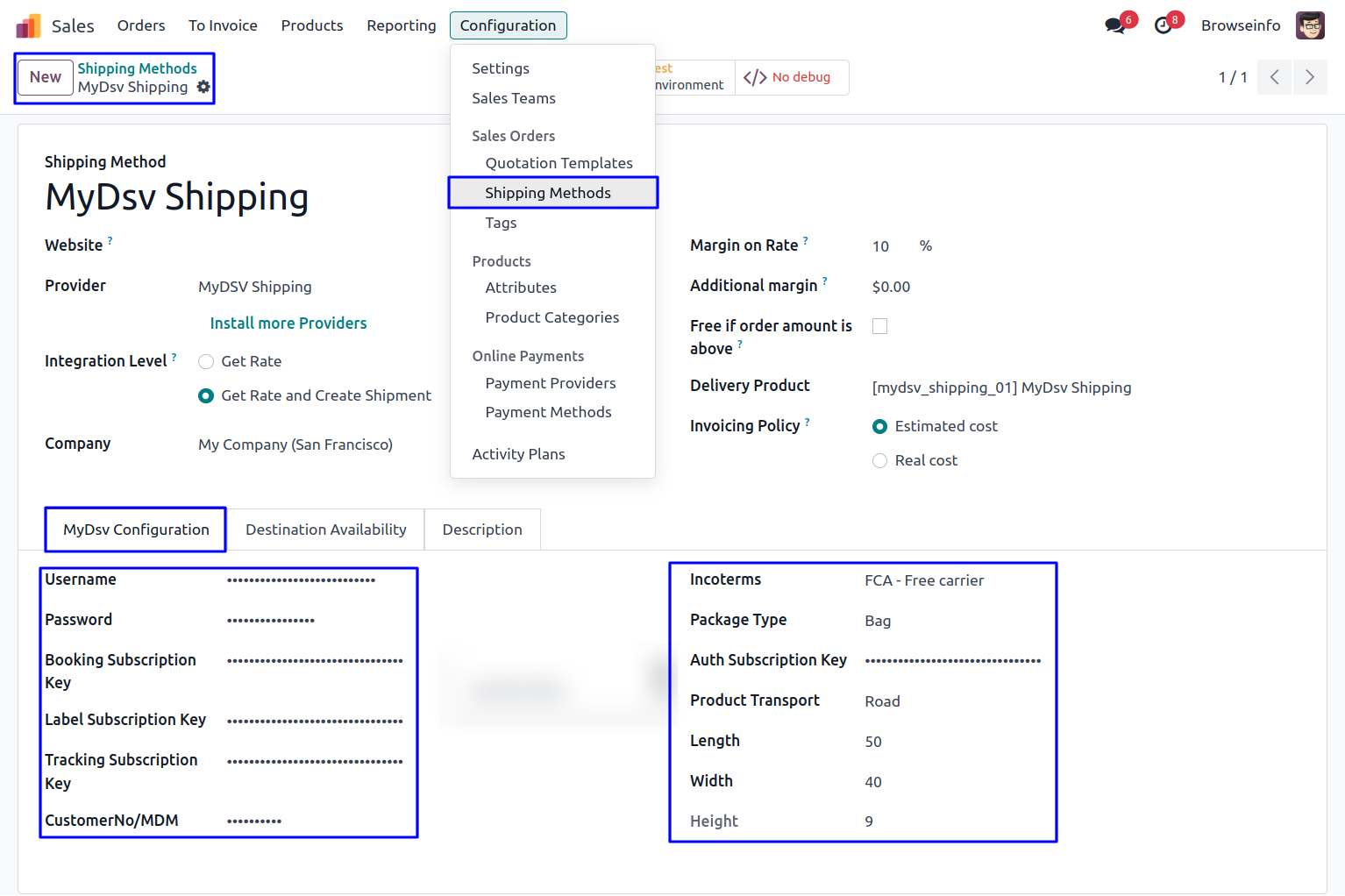
Task: Open the messages chat bubble icon
Action: [1115, 25]
